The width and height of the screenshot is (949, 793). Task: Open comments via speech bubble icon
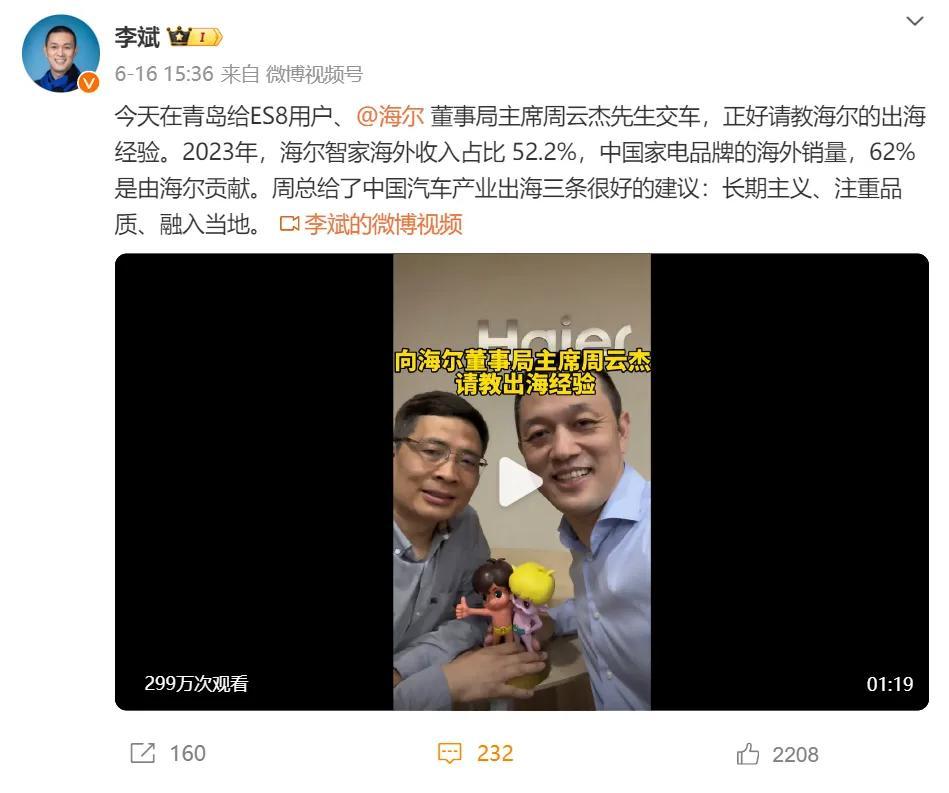(x=450, y=754)
